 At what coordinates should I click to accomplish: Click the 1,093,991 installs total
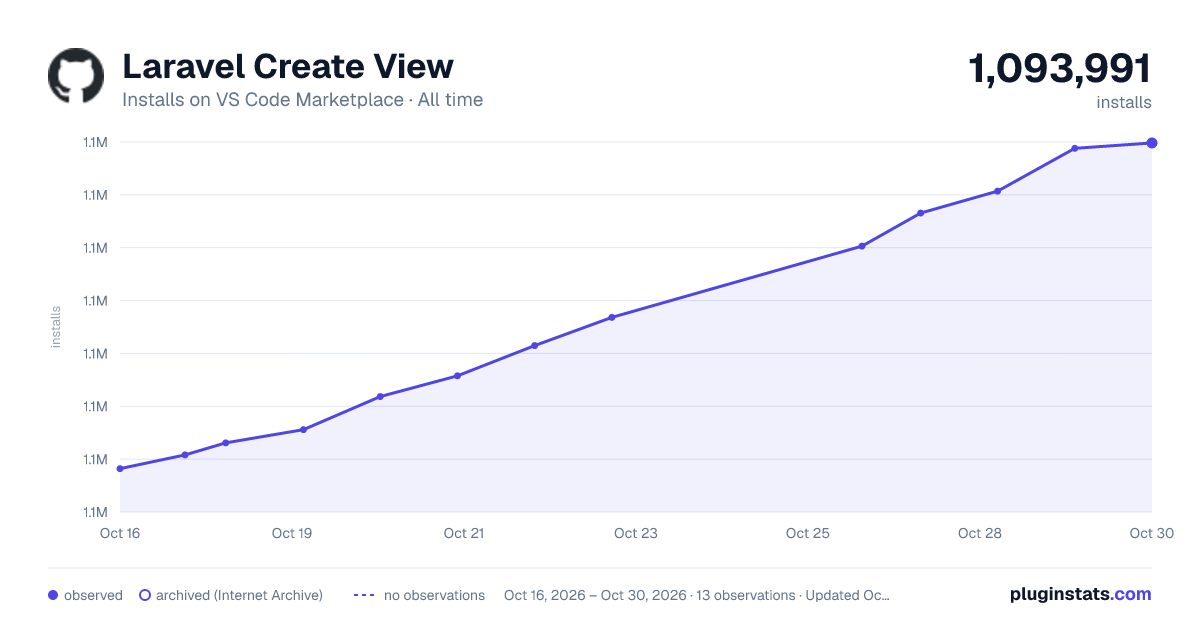[x=1060, y=69]
